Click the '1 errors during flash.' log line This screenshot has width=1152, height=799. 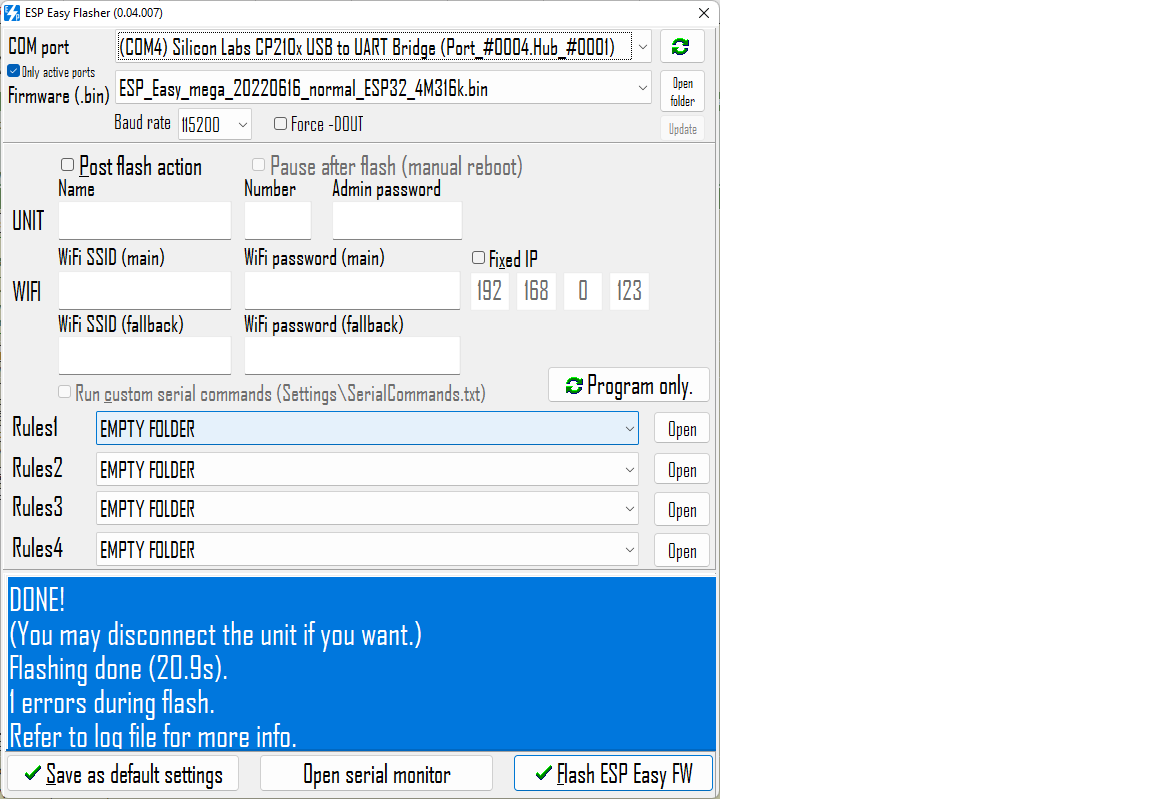[112, 704]
